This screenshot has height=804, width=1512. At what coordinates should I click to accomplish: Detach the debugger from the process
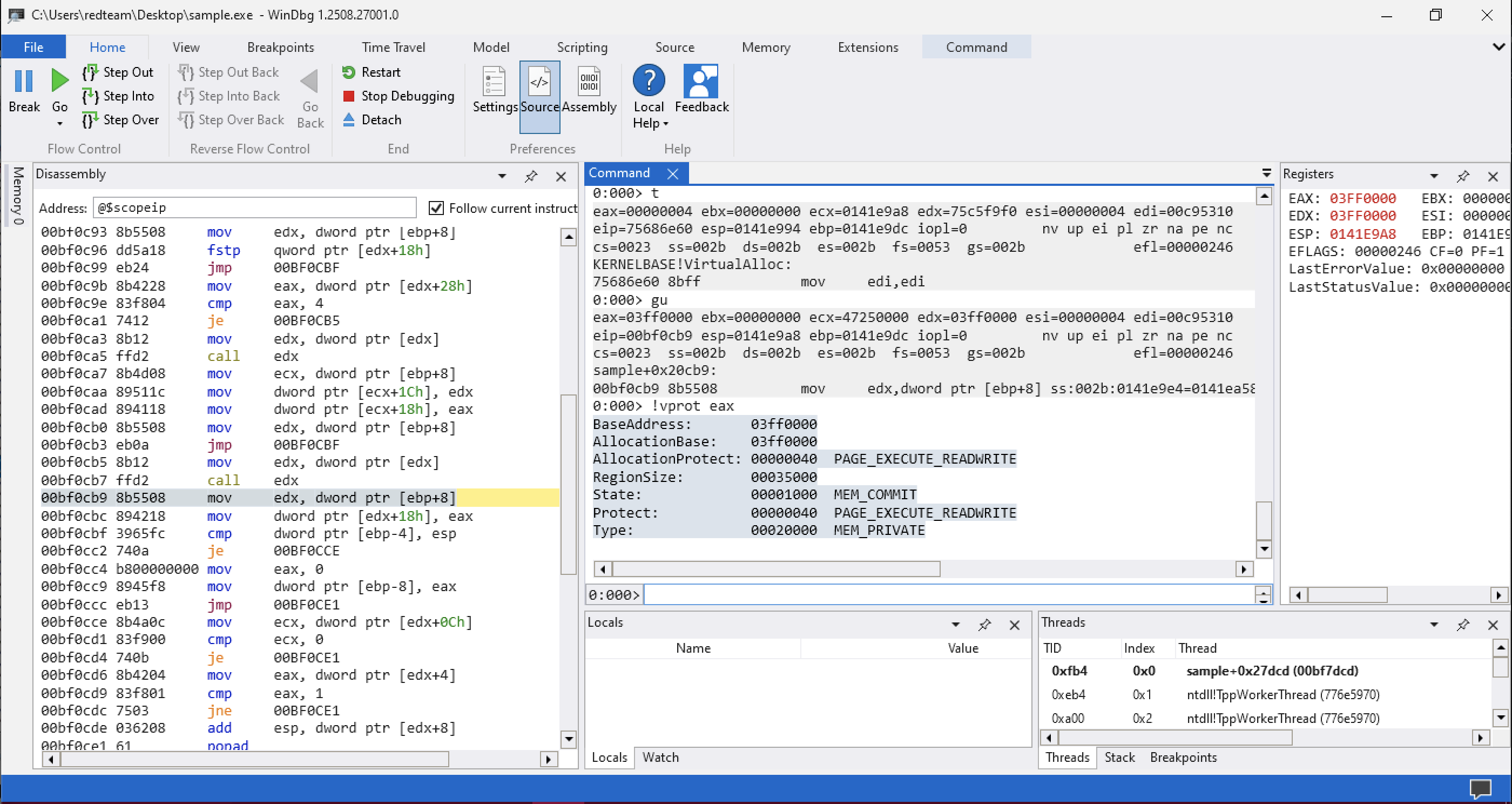[x=372, y=120]
